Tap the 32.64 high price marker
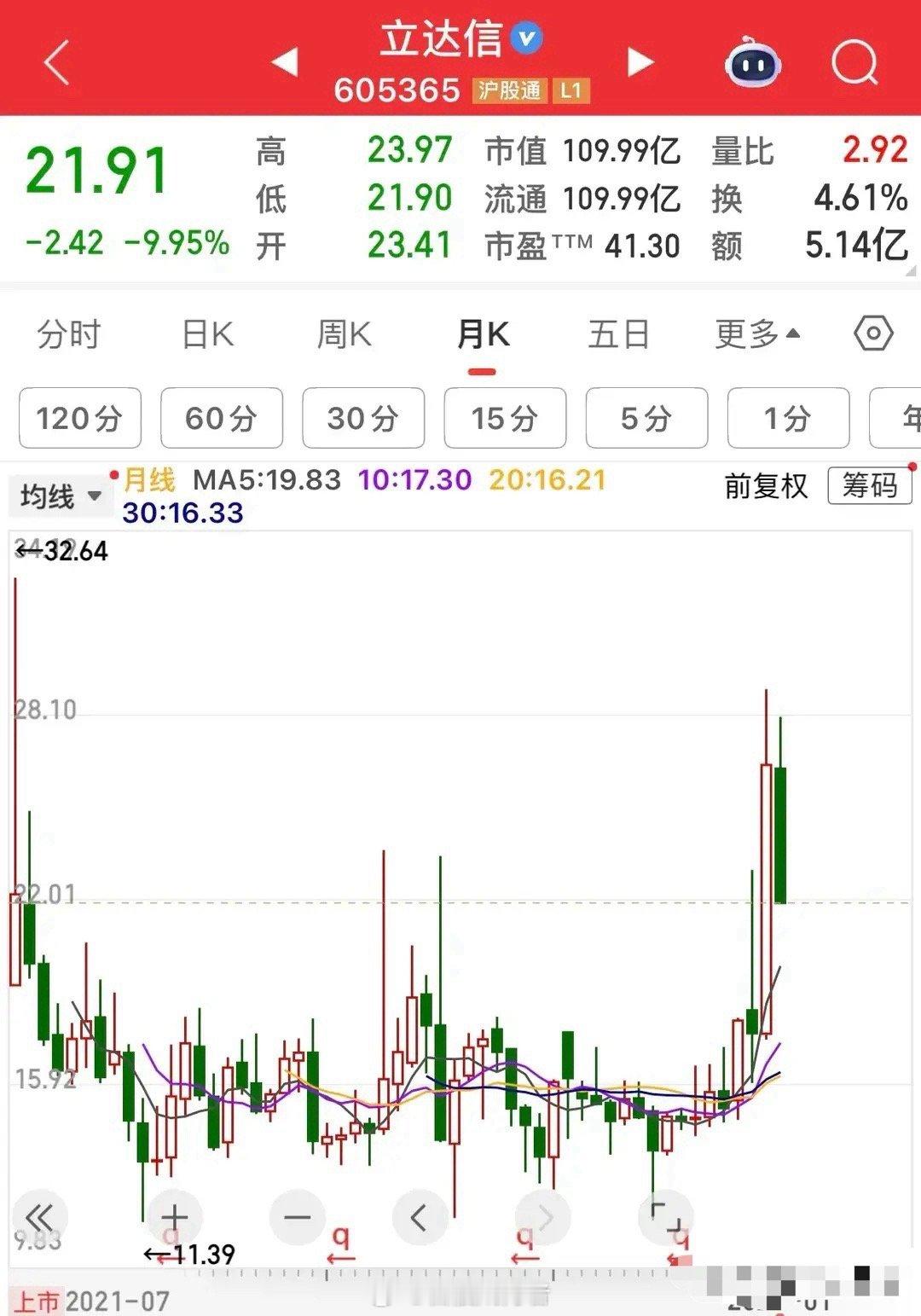This screenshot has height=1316, width=921. point(61,551)
